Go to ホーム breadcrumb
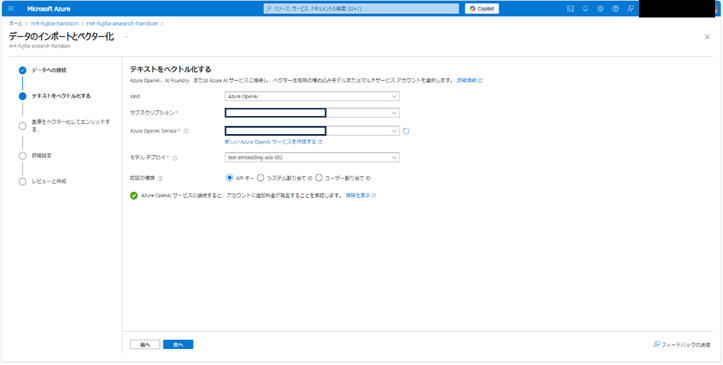Image resolution: width=723 pixels, height=365 pixels. [16, 23]
